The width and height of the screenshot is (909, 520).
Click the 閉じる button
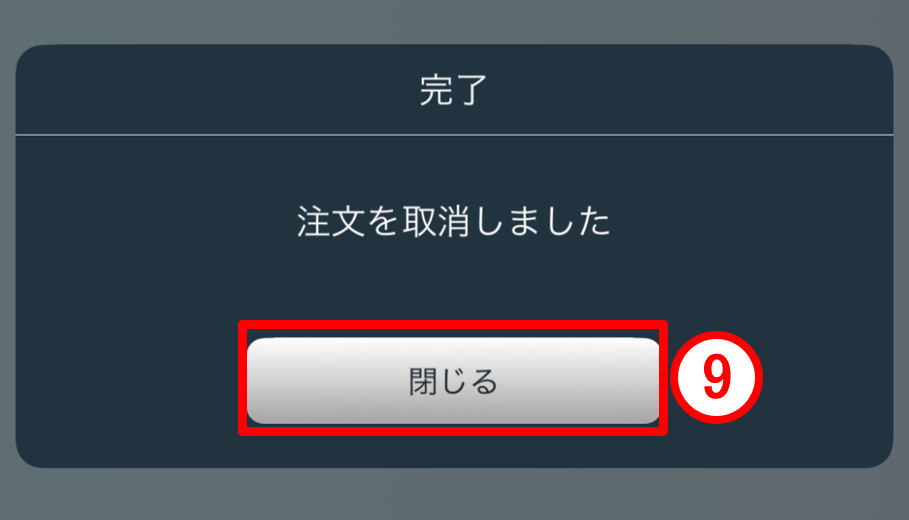point(453,380)
